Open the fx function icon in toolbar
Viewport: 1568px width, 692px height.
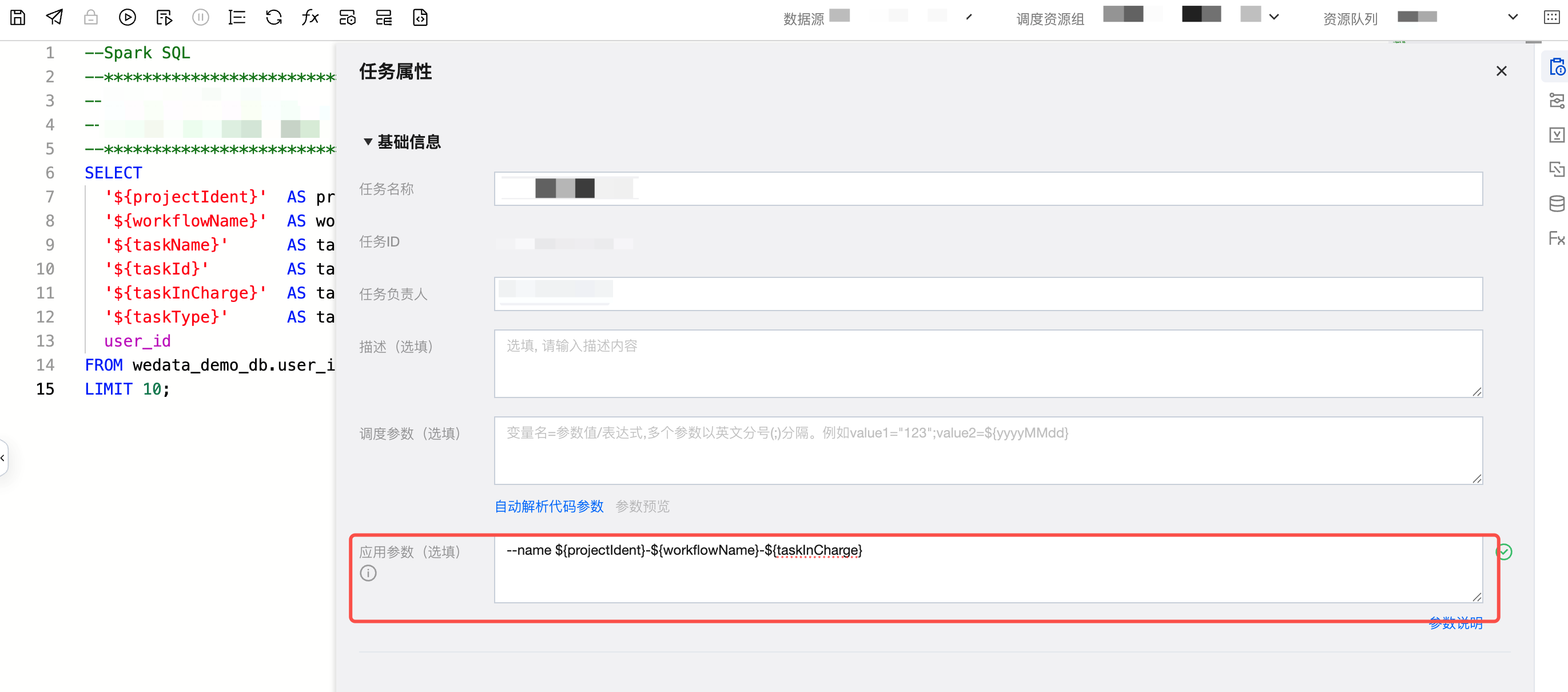pyautogui.click(x=311, y=18)
